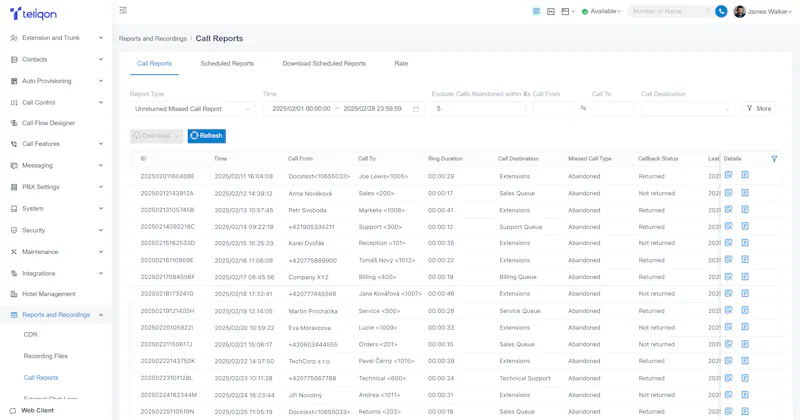Open call log for Jiří Novotný row

point(745,394)
